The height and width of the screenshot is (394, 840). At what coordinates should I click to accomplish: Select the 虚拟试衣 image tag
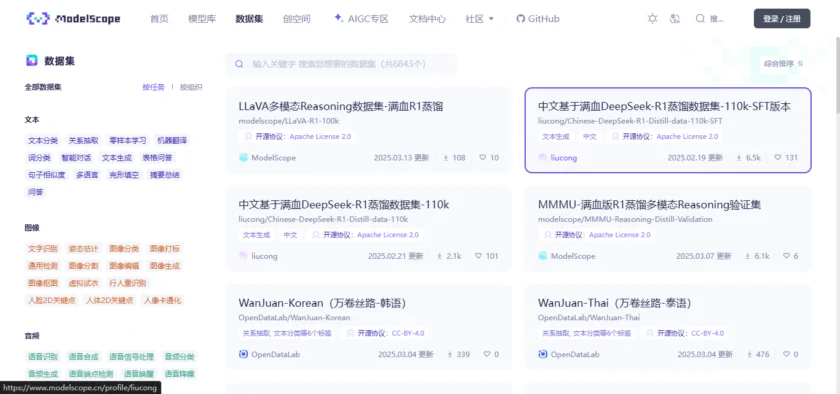click(x=84, y=283)
